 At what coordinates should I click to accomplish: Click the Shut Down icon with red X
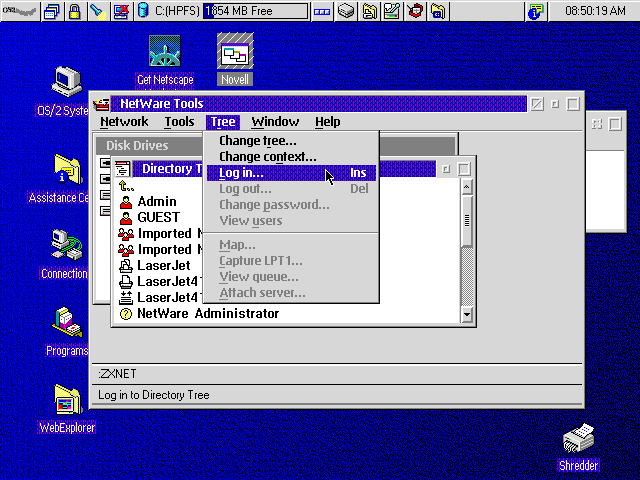pyautogui.click(x=121, y=11)
